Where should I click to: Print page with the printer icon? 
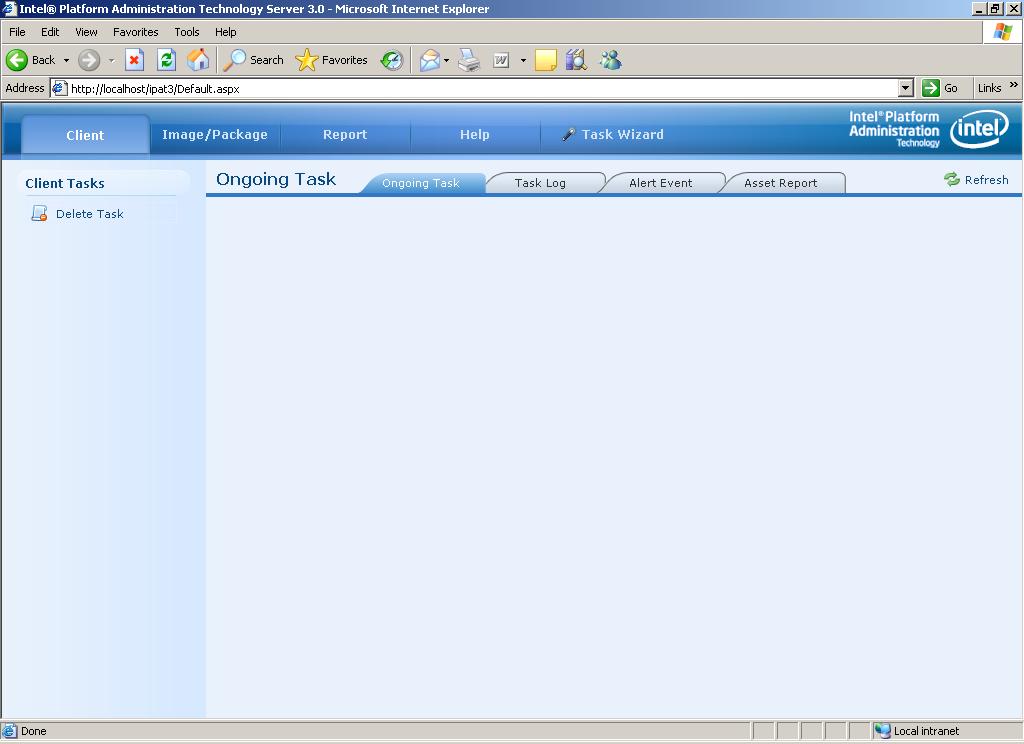click(x=469, y=60)
